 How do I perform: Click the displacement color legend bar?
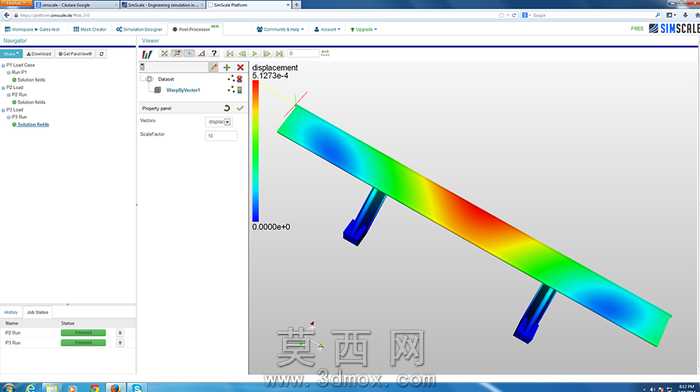(255, 151)
